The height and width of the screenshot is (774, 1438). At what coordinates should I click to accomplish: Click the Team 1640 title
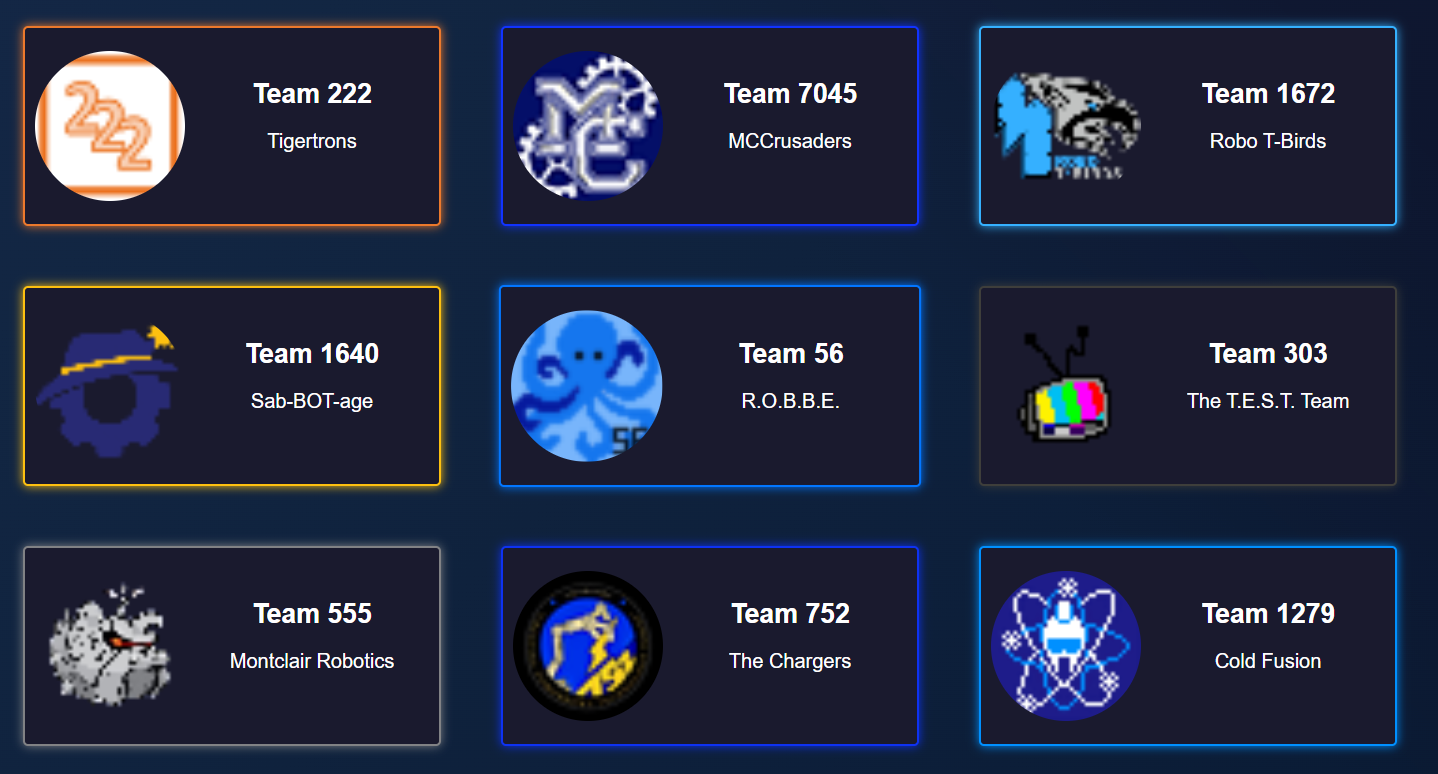[312, 354]
